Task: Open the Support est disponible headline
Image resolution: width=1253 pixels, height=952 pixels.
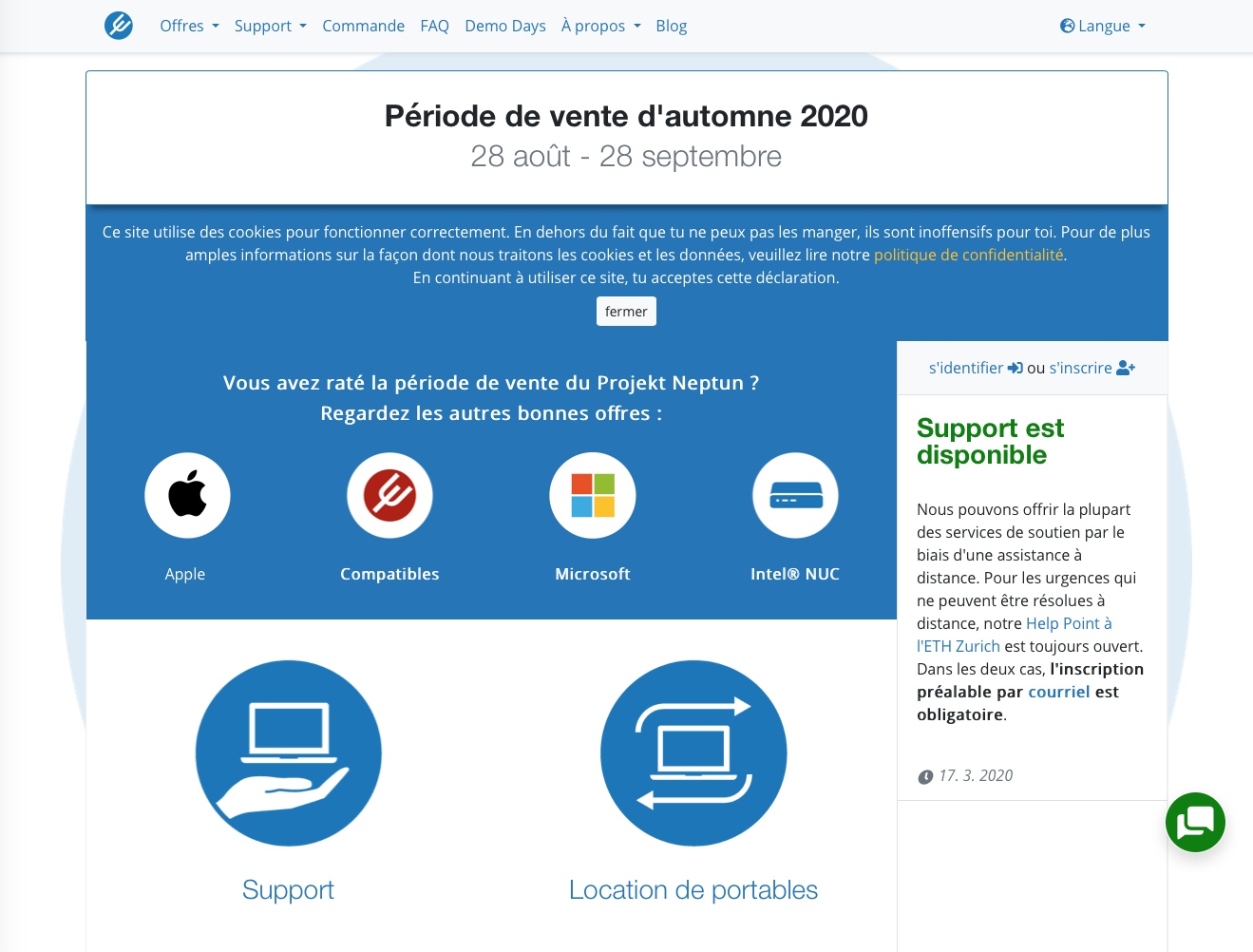Action: [x=990, y=442]
